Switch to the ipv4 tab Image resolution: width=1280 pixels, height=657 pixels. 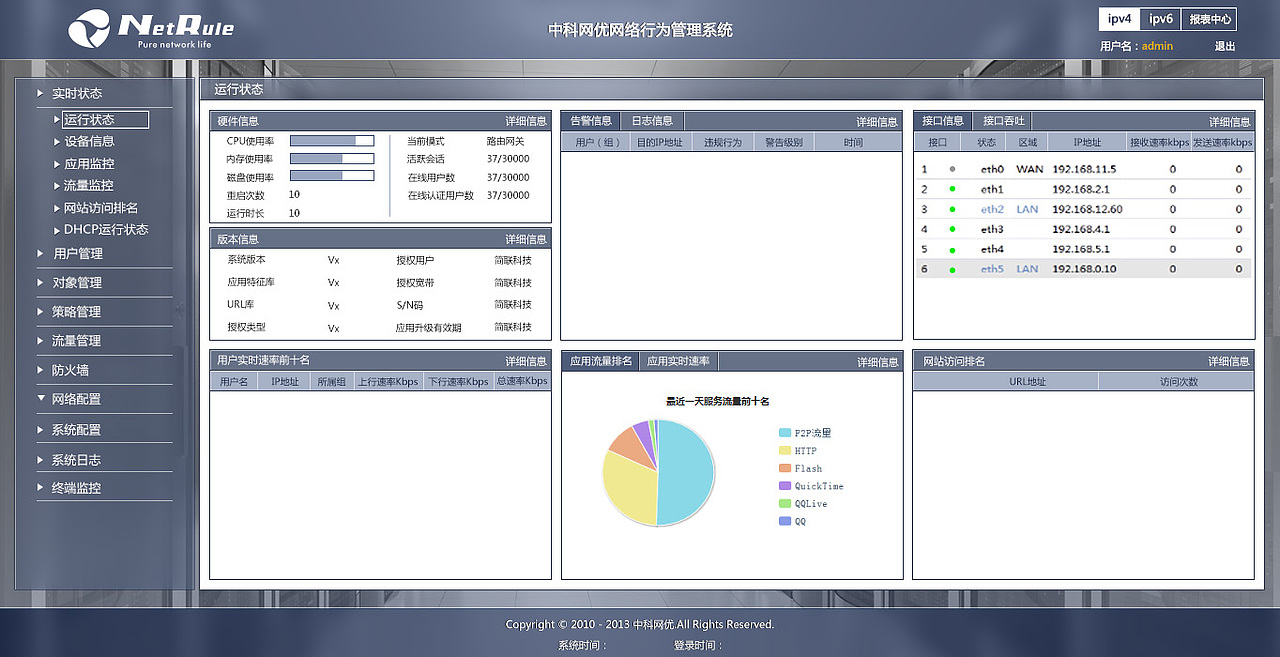click(x=1119, y=19)
